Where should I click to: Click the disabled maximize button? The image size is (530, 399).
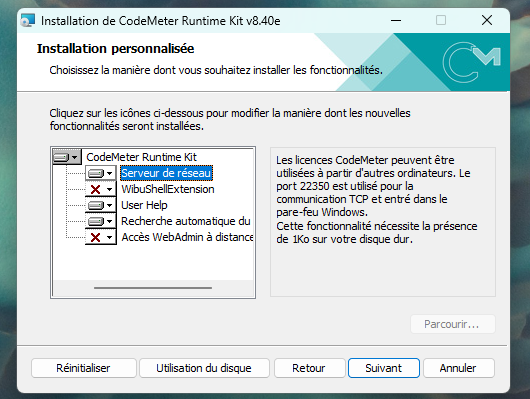pyautogui.click(x=441, y=21)
